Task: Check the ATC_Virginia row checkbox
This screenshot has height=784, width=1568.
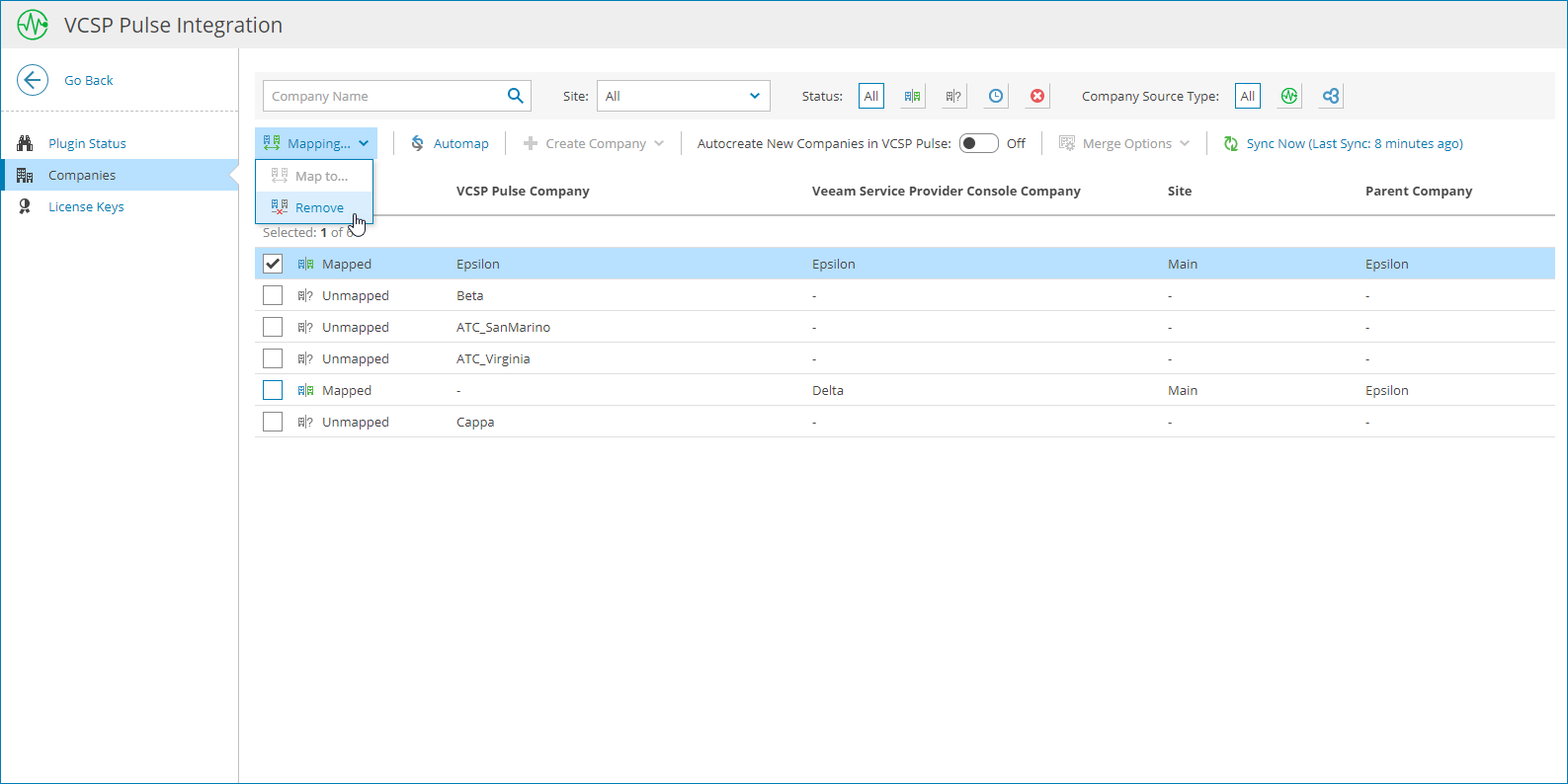Action: [273, 358]
